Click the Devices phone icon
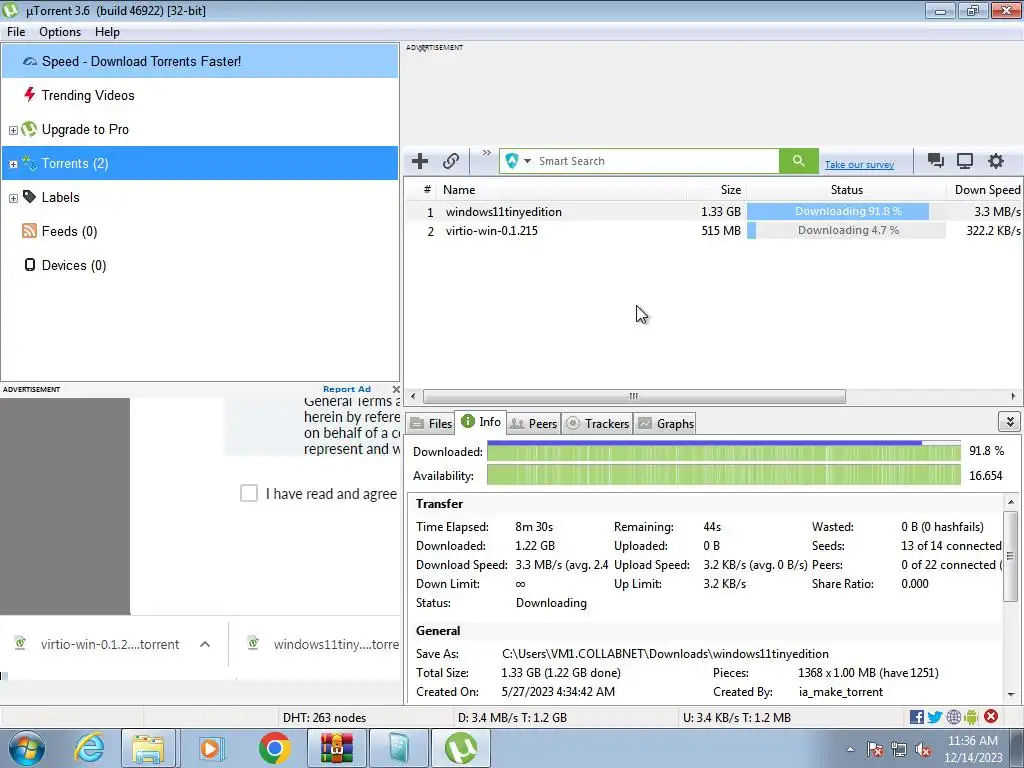The width and height of the screenshot is (1024, 768). pos(29,264)
